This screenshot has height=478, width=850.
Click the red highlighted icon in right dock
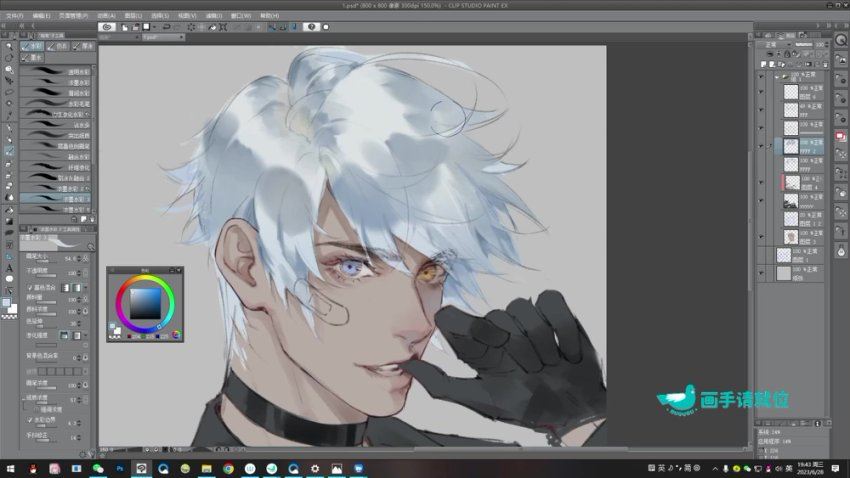[x=841, y=136]
